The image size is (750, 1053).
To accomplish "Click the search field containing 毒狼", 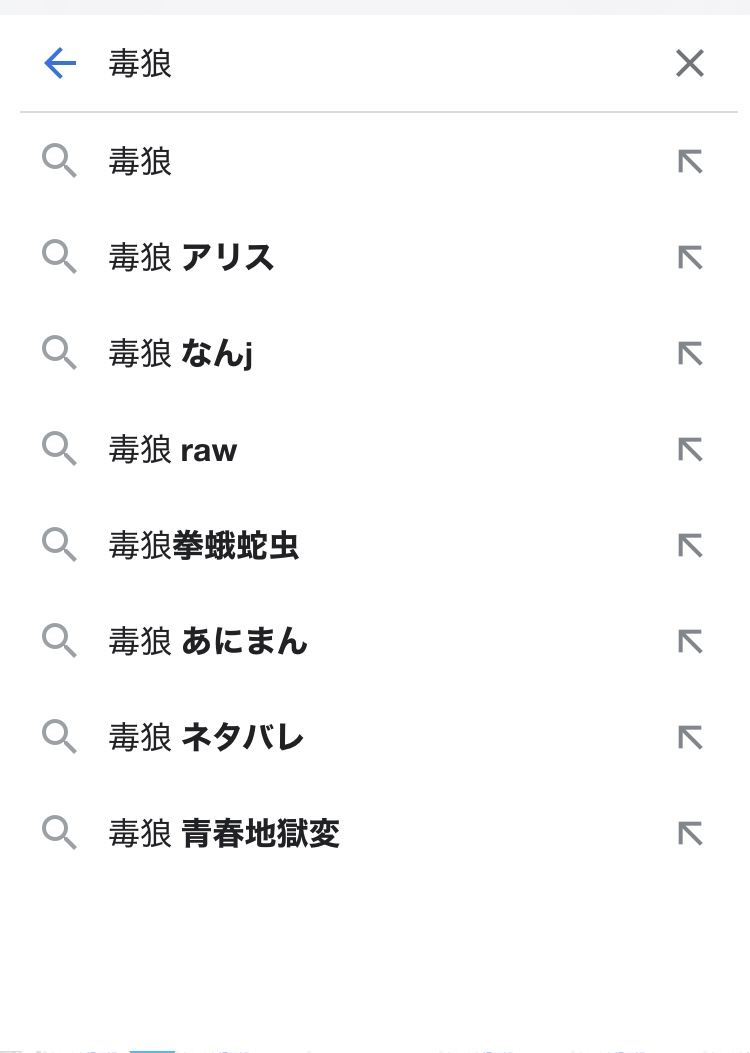I will (x=380, y=65).
